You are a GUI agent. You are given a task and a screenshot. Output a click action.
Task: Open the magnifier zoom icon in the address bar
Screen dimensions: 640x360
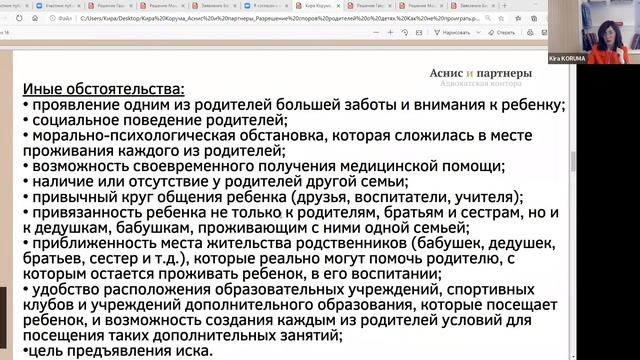point(488,18)
